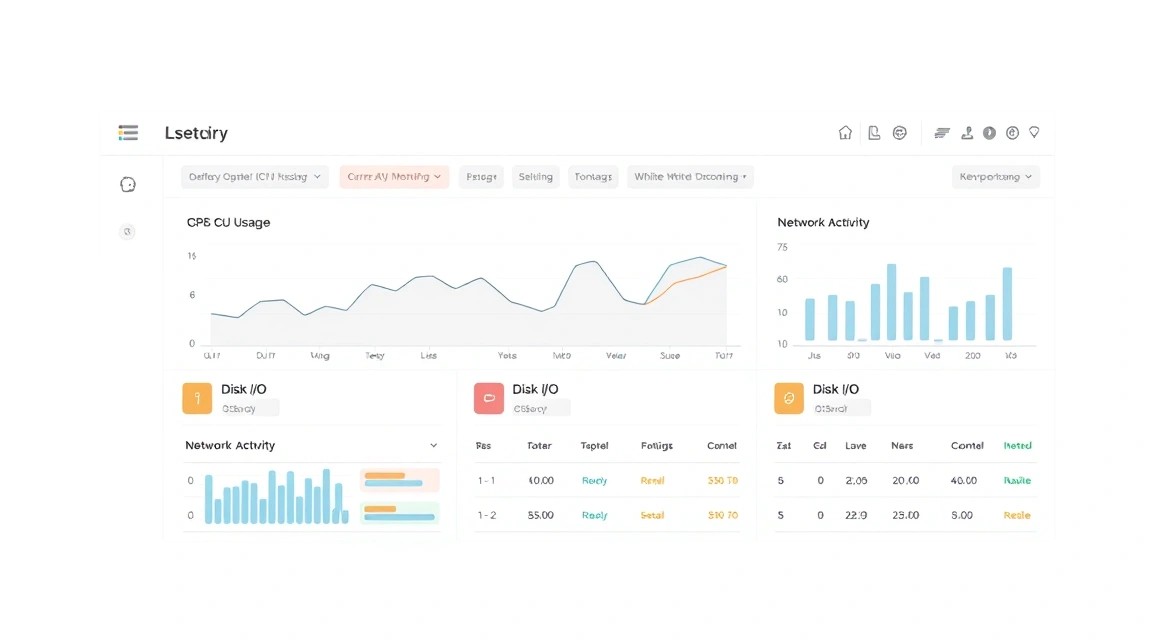Expand the first filter dropdown 'Deffery Opriel'

(x=254, y=176)
